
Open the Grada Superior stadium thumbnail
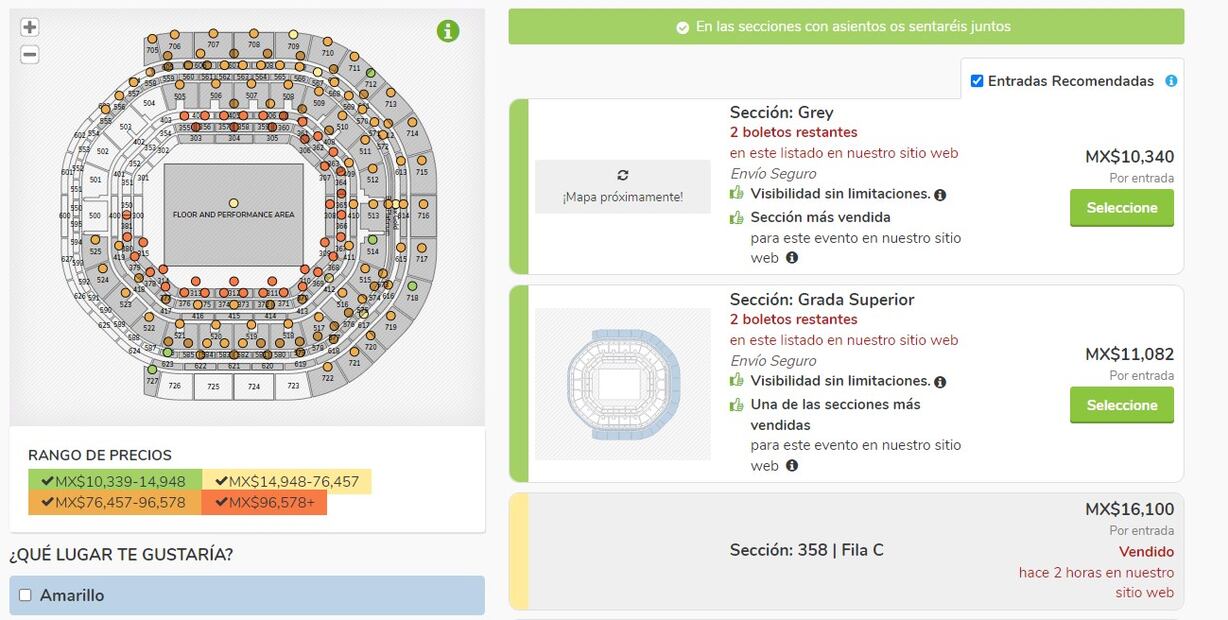click(622, 384)
